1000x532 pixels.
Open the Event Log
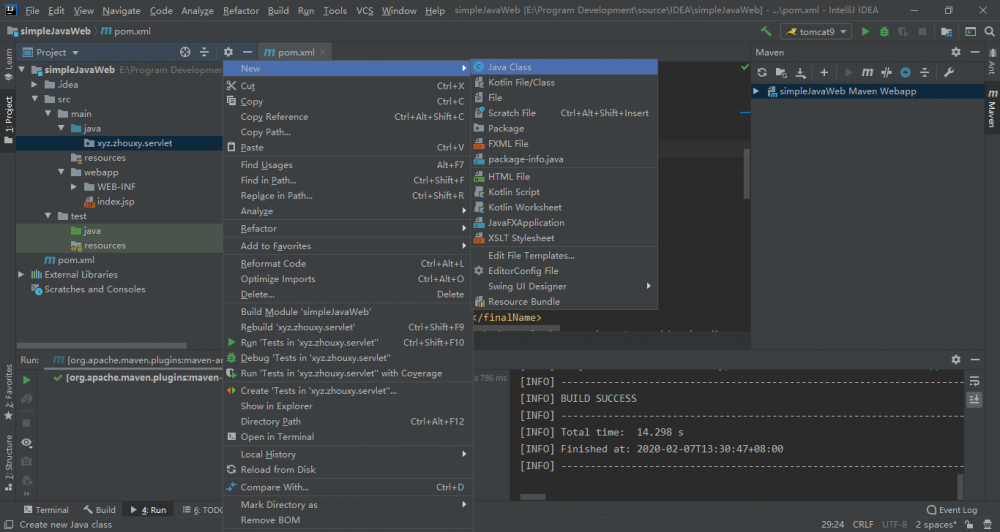click(x=952, y=510)
